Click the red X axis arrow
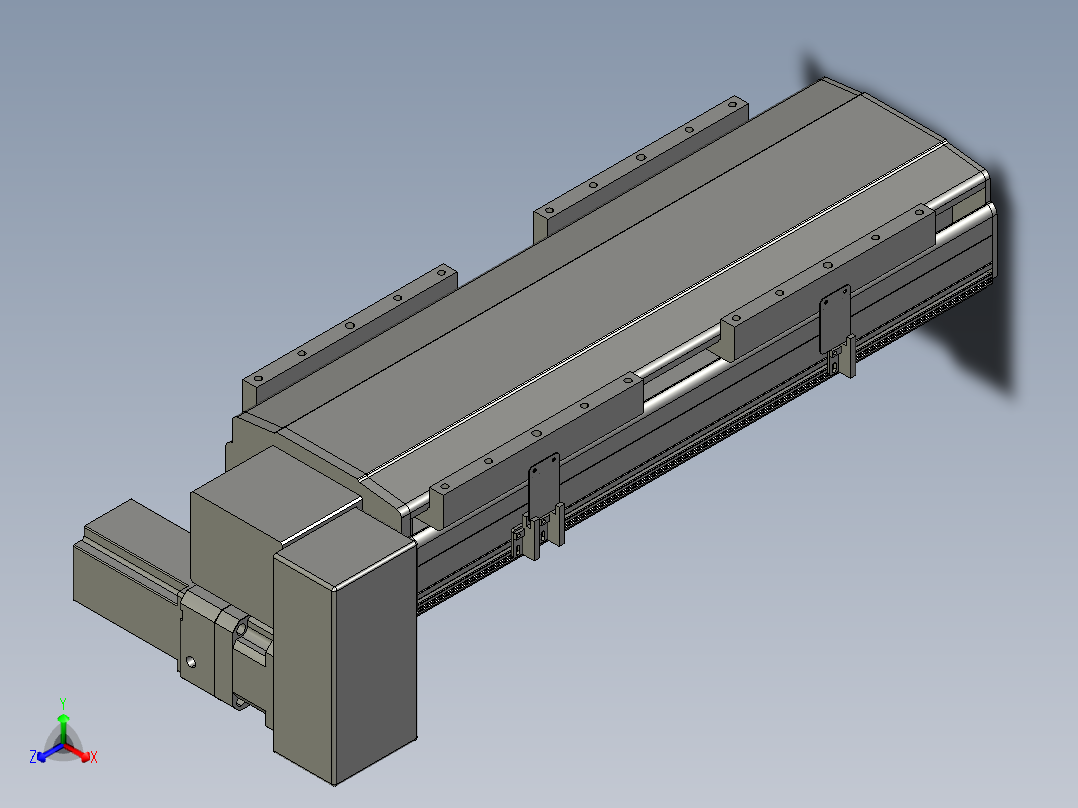Viewport: 1078px width, 808px height. [78, 752]
